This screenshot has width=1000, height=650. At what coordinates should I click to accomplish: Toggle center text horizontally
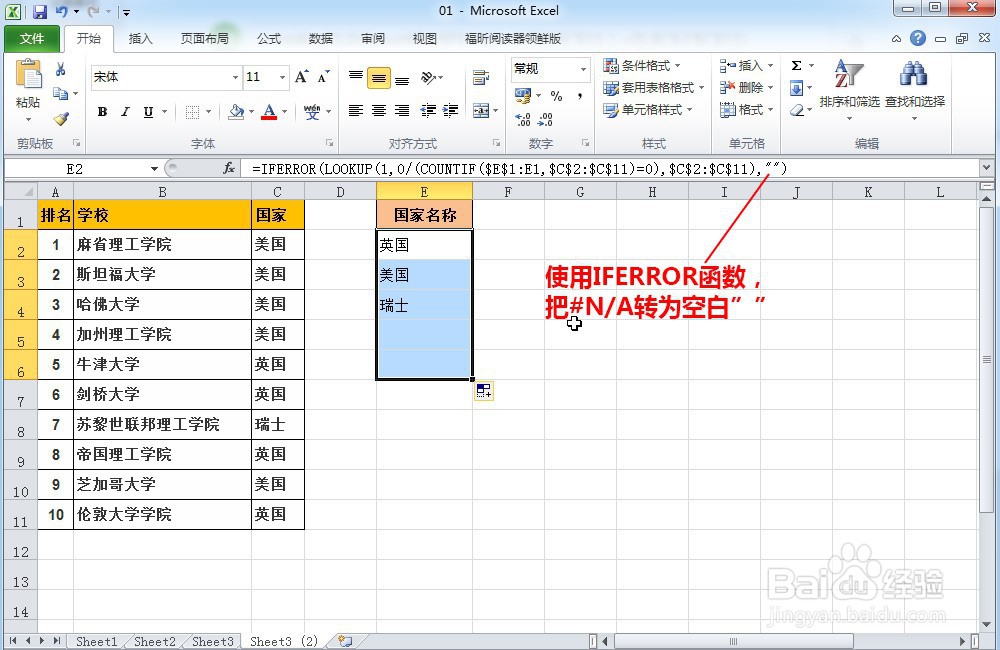[379, 111]
